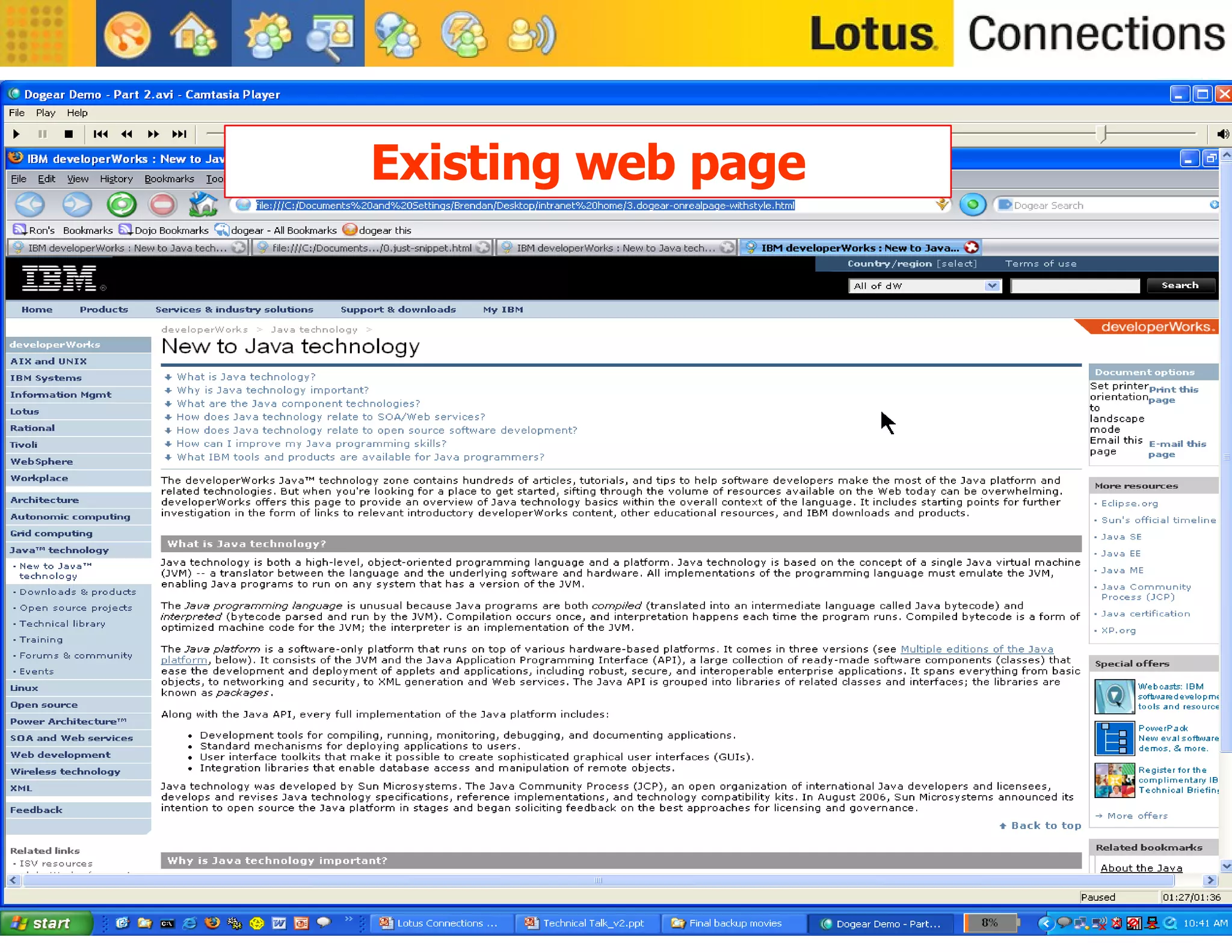This screenshot has width=1232, height=952.
Task: Click the IBM Search button
Action: [x=1180, y=286]
